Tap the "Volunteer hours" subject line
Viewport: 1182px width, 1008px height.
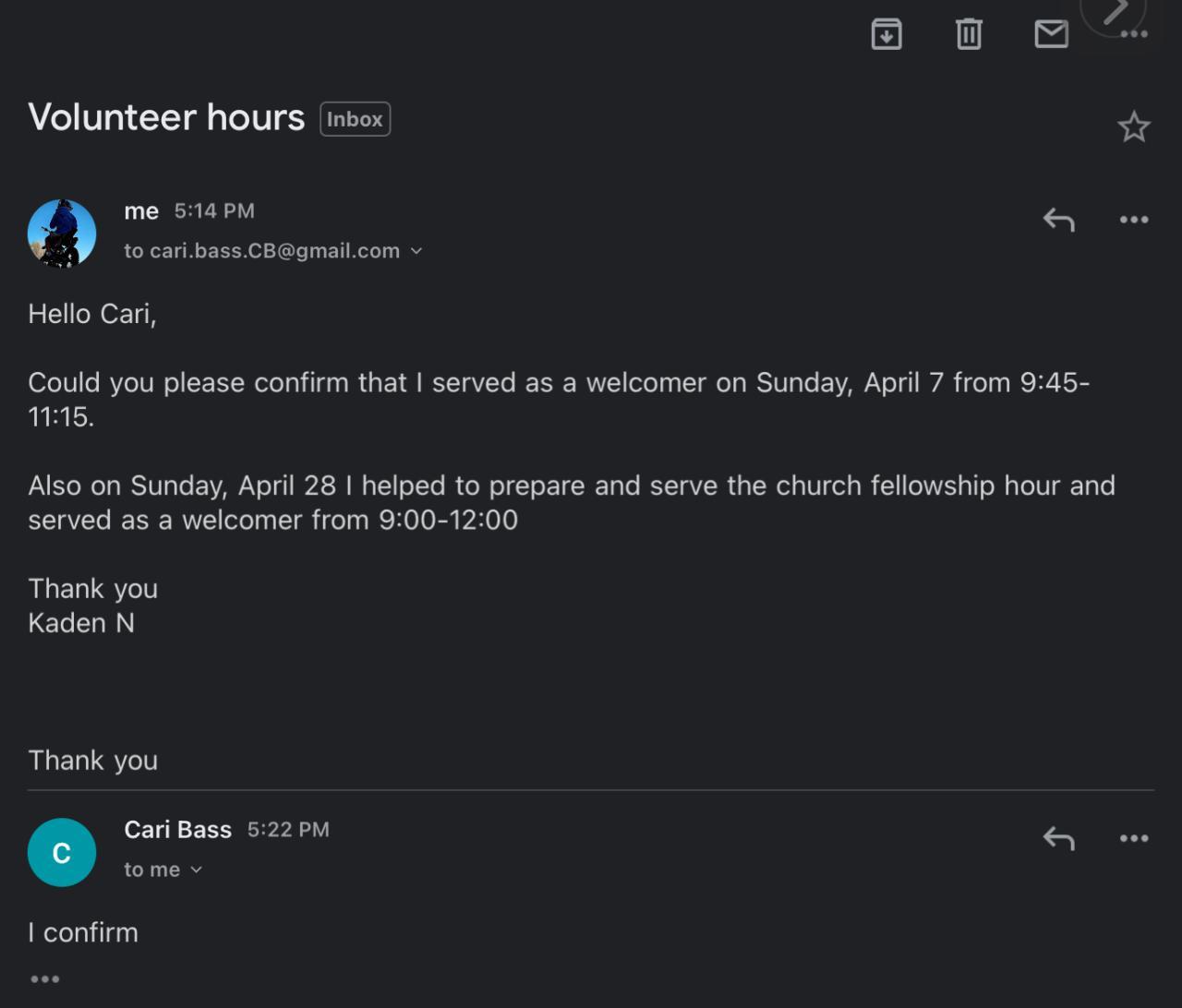[x=166, y=117]
